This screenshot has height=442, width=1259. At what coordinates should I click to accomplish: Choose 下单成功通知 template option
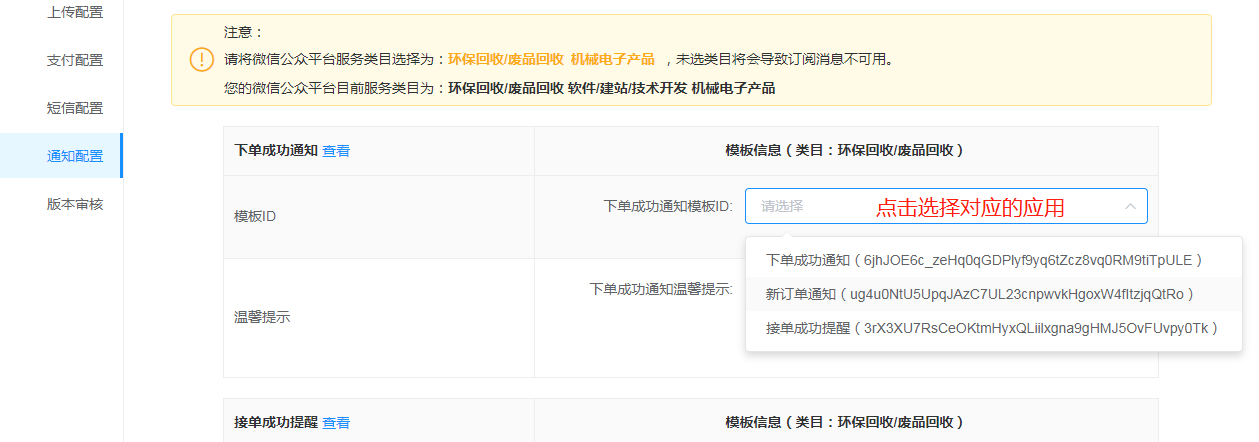(x=993, y=260)
